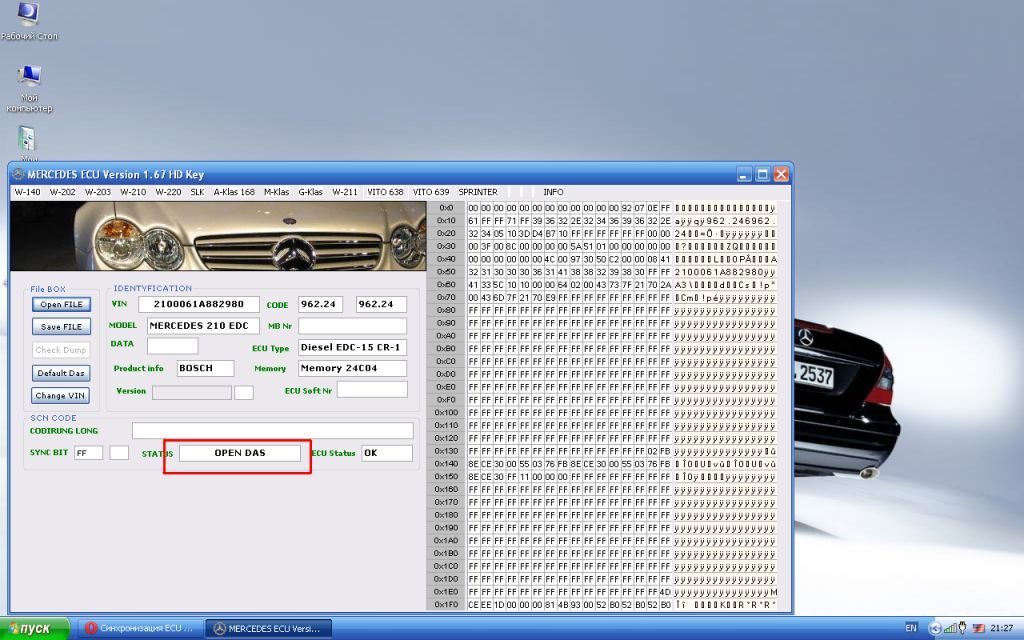Click the network signal tray icon
1024x640 pixels.
[x=951, y=628]
